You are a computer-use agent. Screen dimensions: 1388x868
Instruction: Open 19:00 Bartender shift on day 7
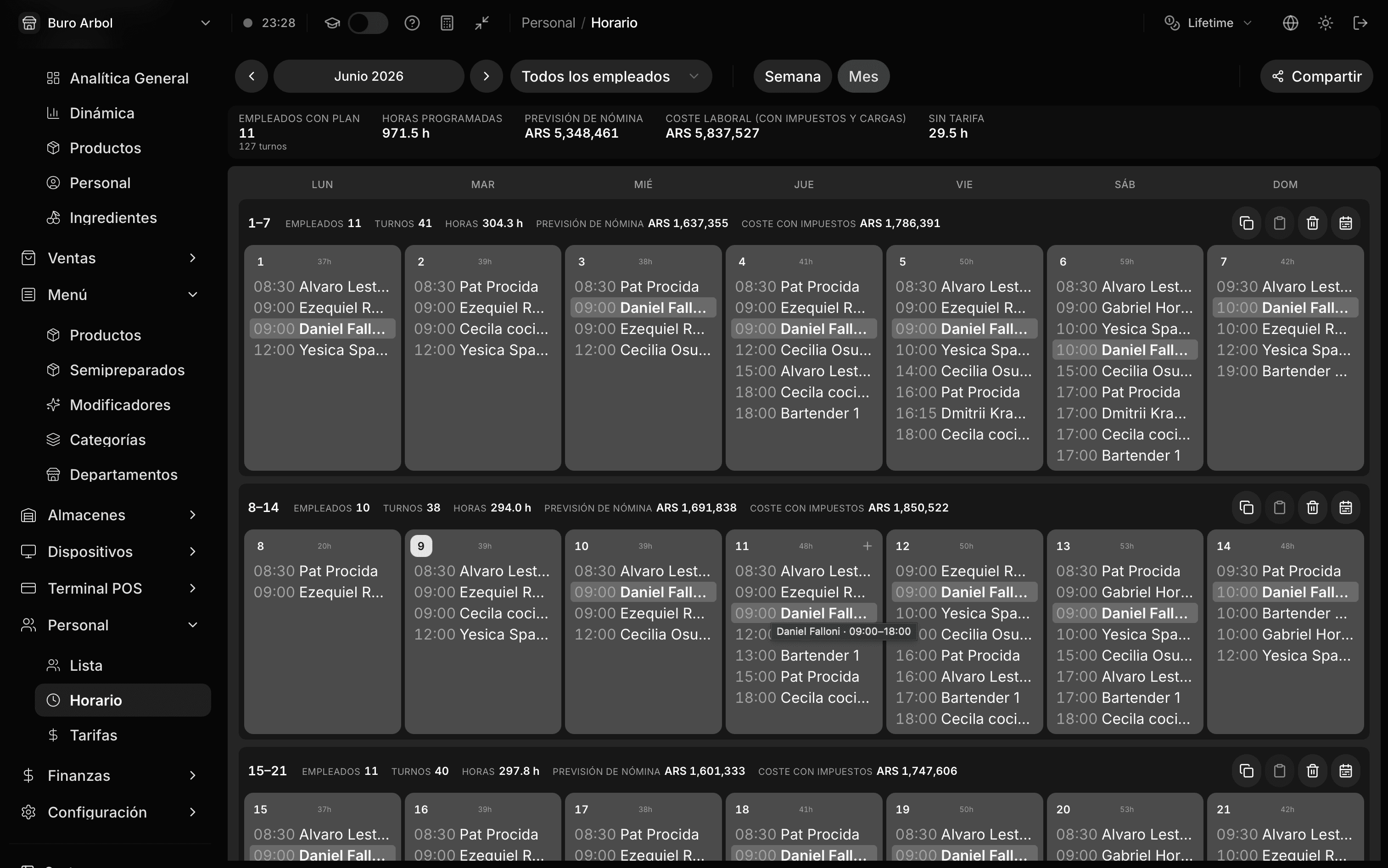1285,371
